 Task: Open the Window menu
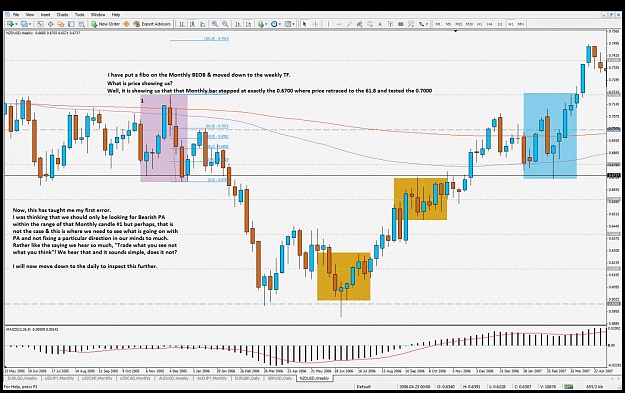pos(98,15)
